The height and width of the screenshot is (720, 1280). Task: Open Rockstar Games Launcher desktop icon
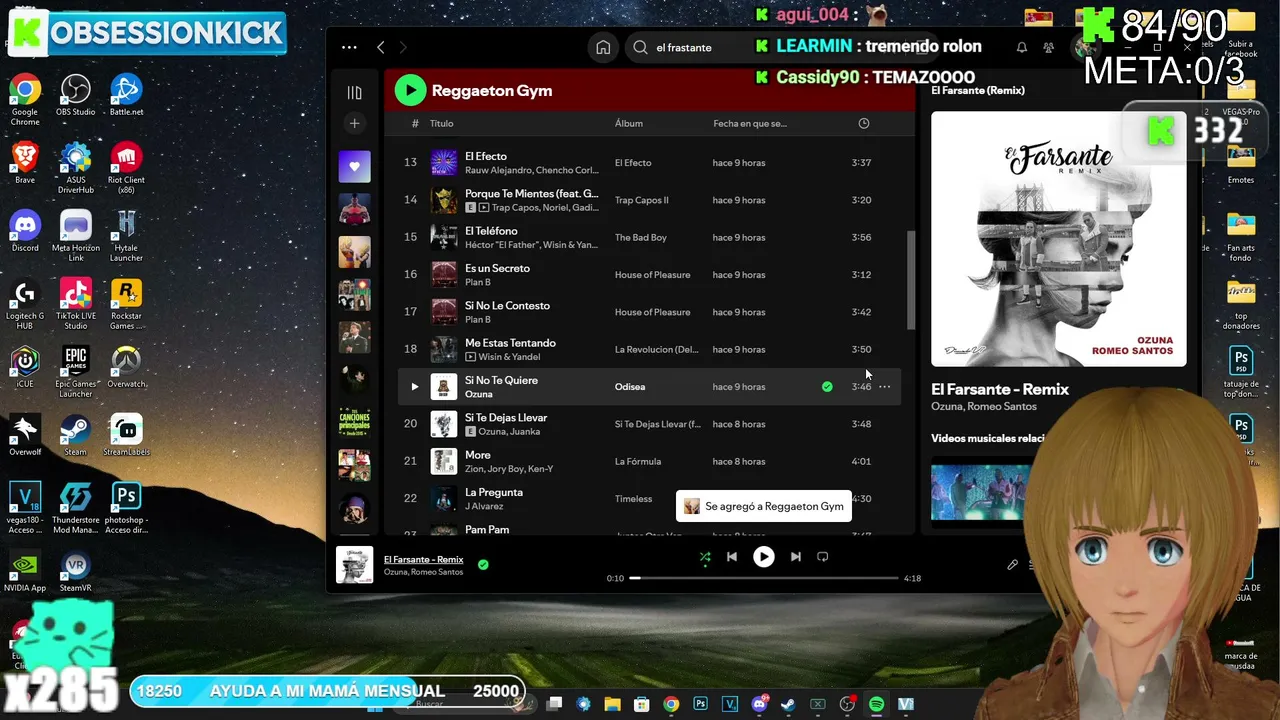click(126, 304)
